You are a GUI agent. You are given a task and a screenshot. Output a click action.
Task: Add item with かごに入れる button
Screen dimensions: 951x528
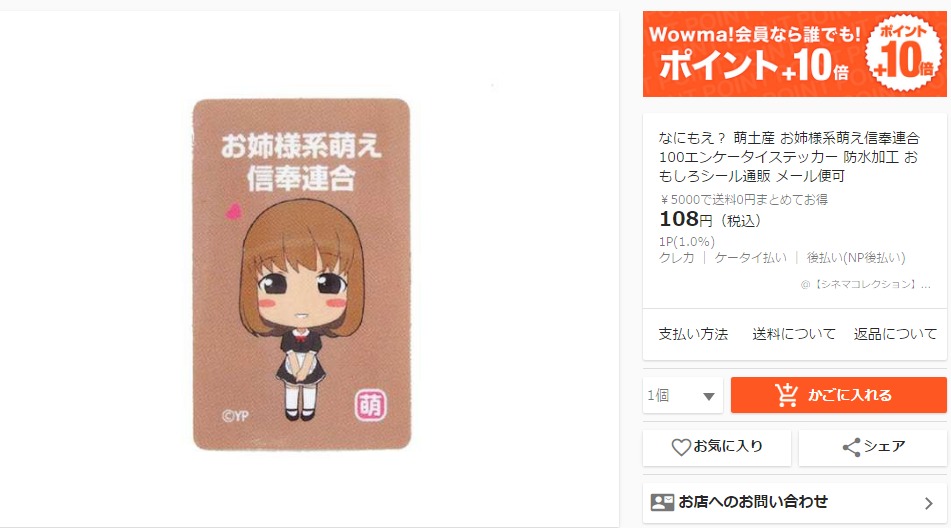839,395
